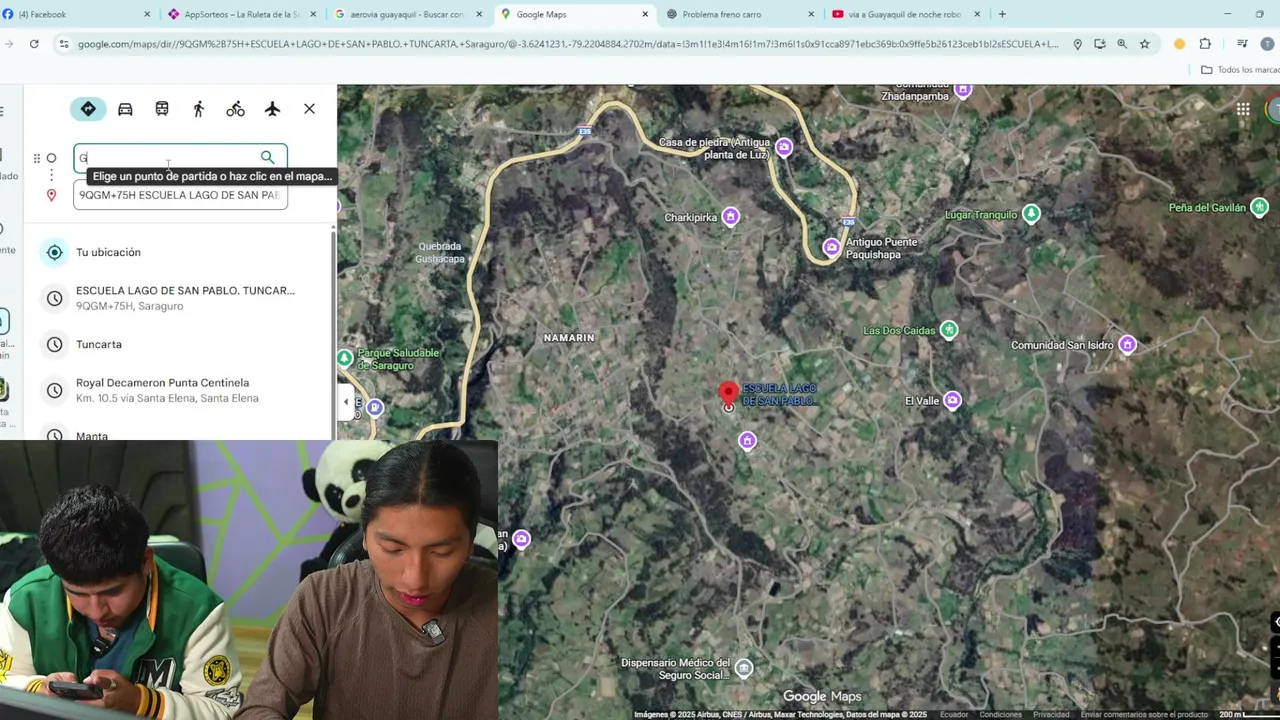The height and width of the screenshot is (720, 1280).
Task: Open Google apps grid on map
Action: 1242,110
